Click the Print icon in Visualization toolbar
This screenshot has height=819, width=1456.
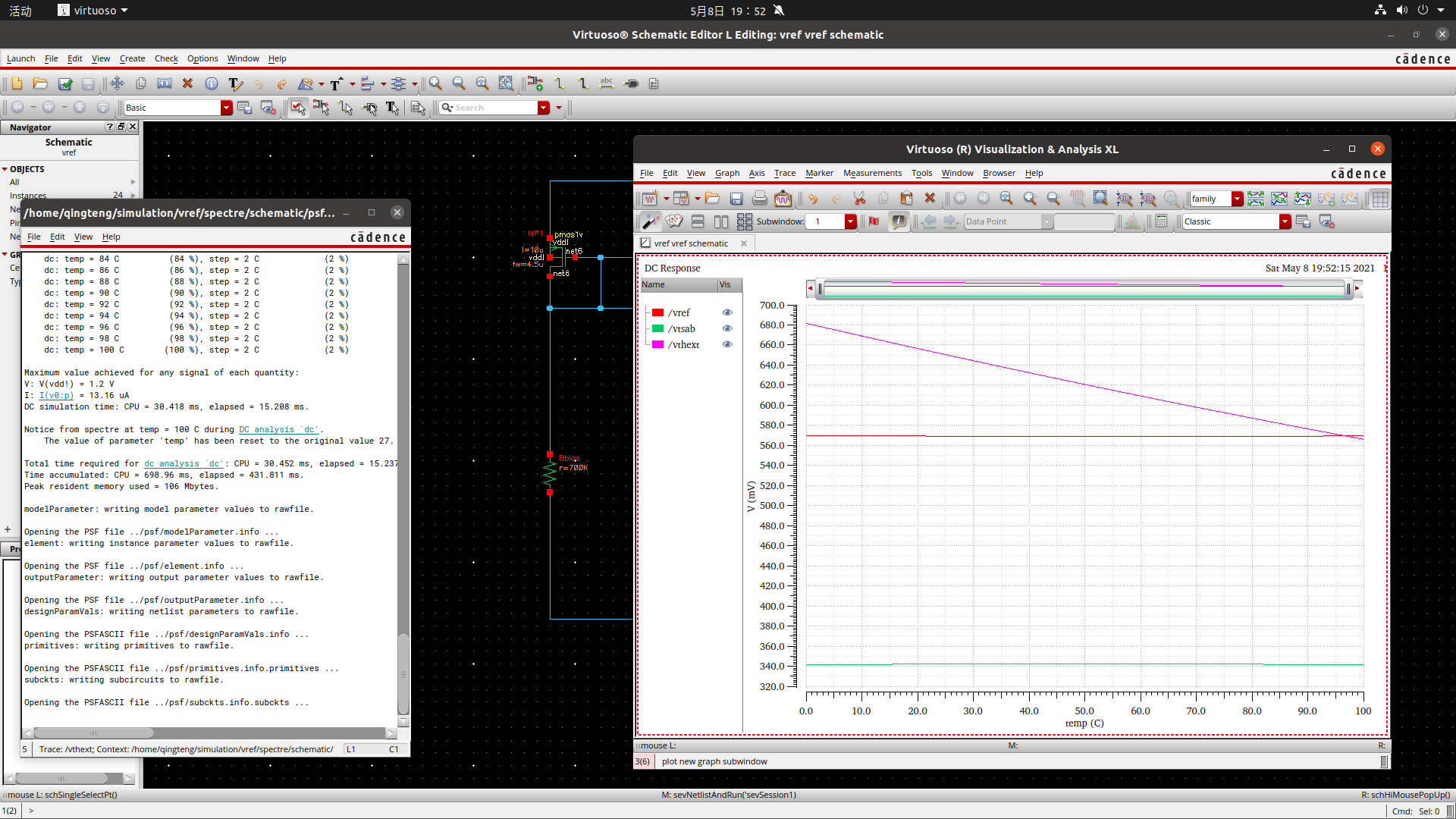[x=760, y=199]
